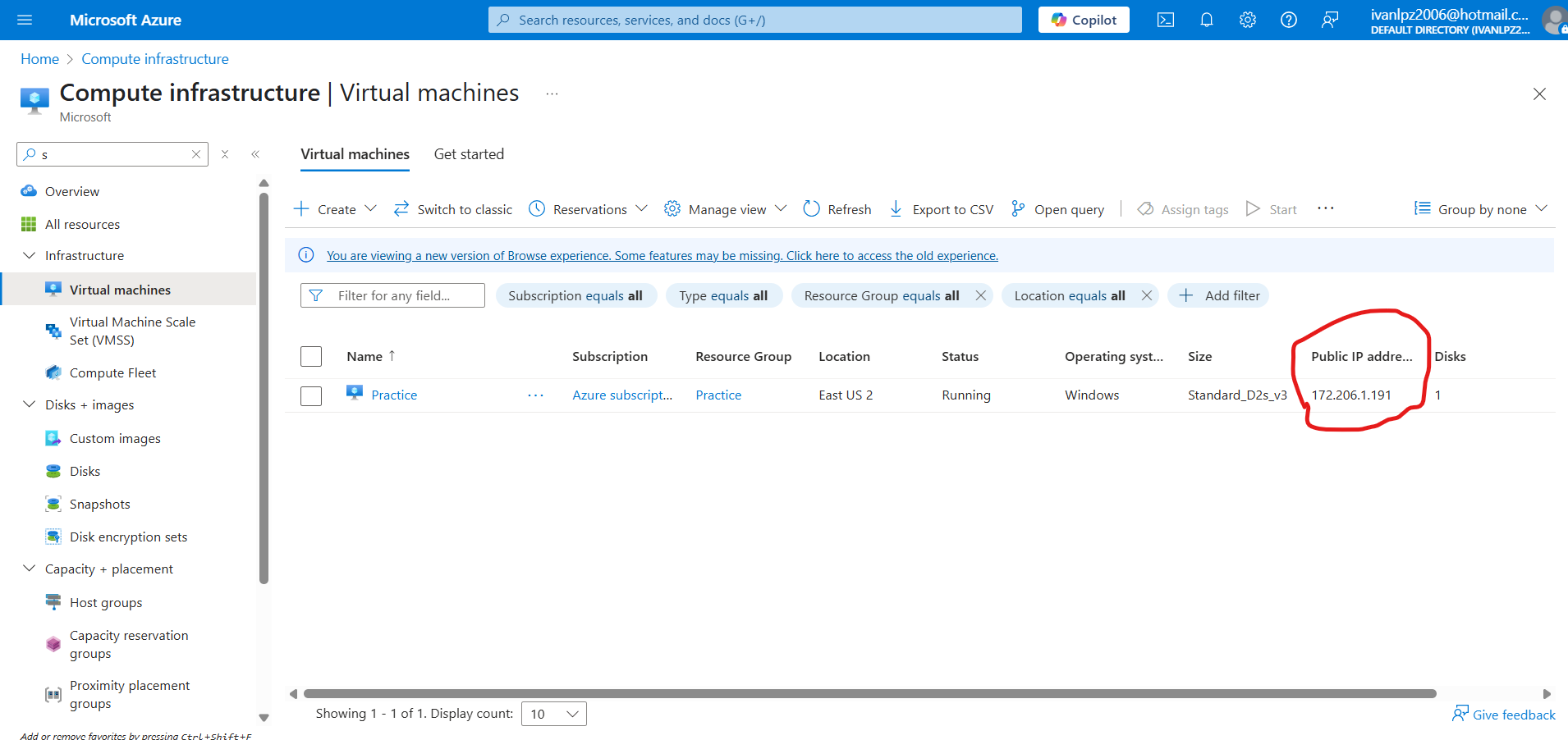
Task: Open more options ellipsis beside page title
Action: click(552, 94)
